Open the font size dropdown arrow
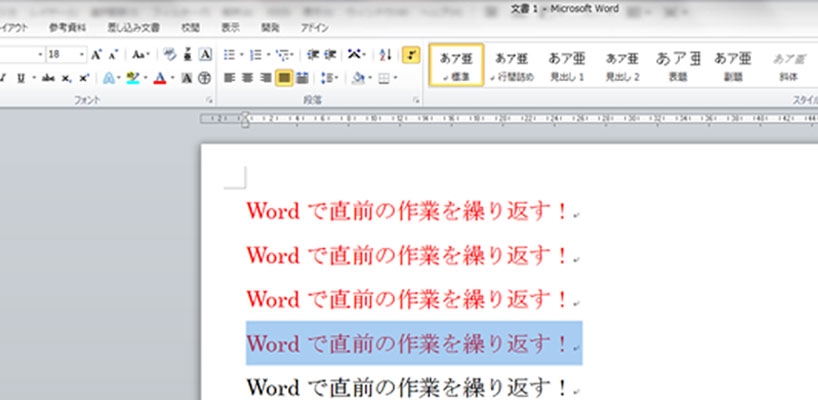 pos(82,54)
